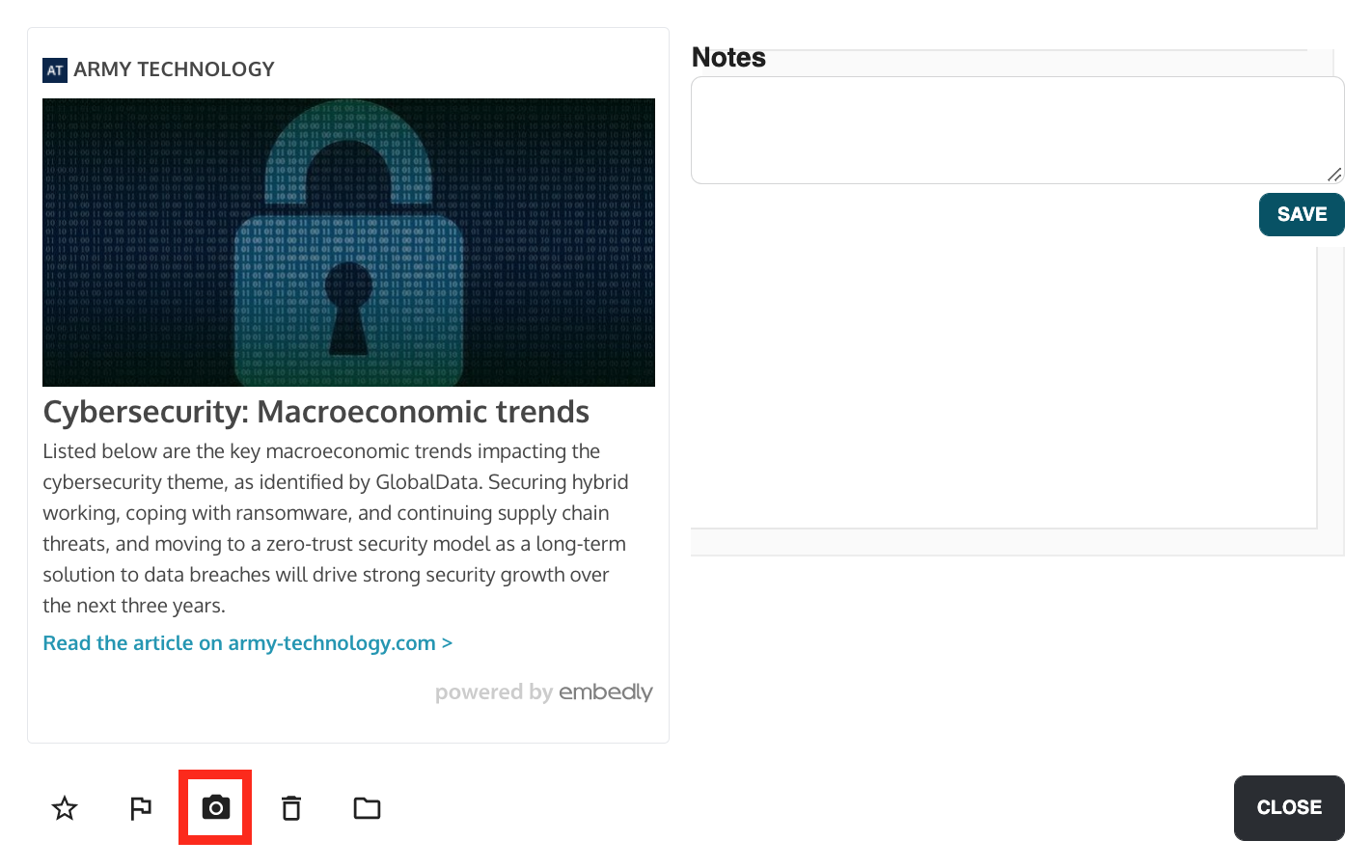The image size is (1372, 868).
Task: Click the AT Army Technology logo icon
Action: click(55, 70)
